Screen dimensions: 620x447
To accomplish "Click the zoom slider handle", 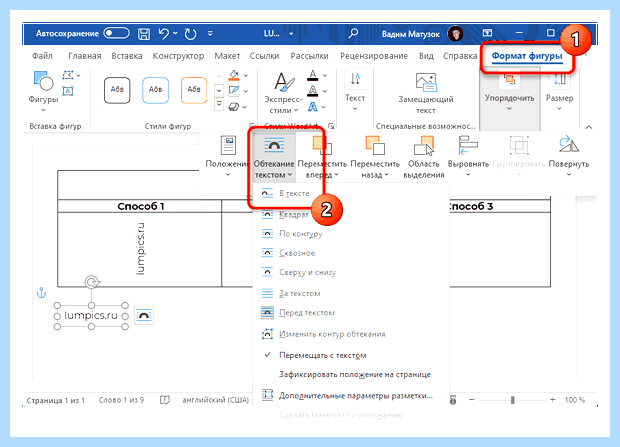I will point(512,400).
